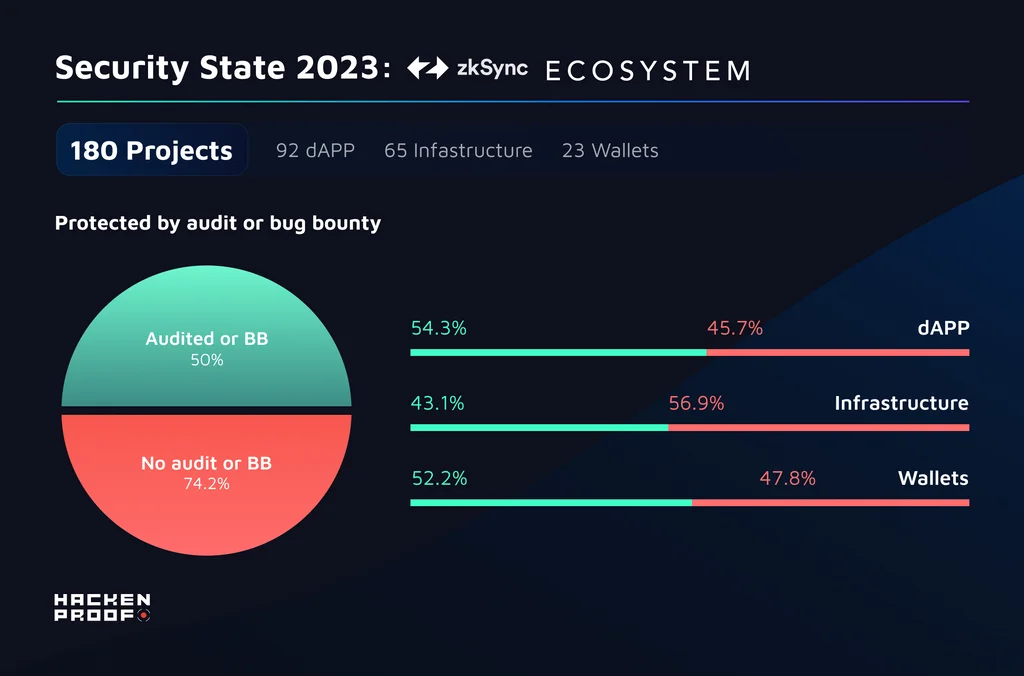This screenshot has height=676, width=1024.
Task: Click the red segment of dAPP bar
Action: (838, 353)
